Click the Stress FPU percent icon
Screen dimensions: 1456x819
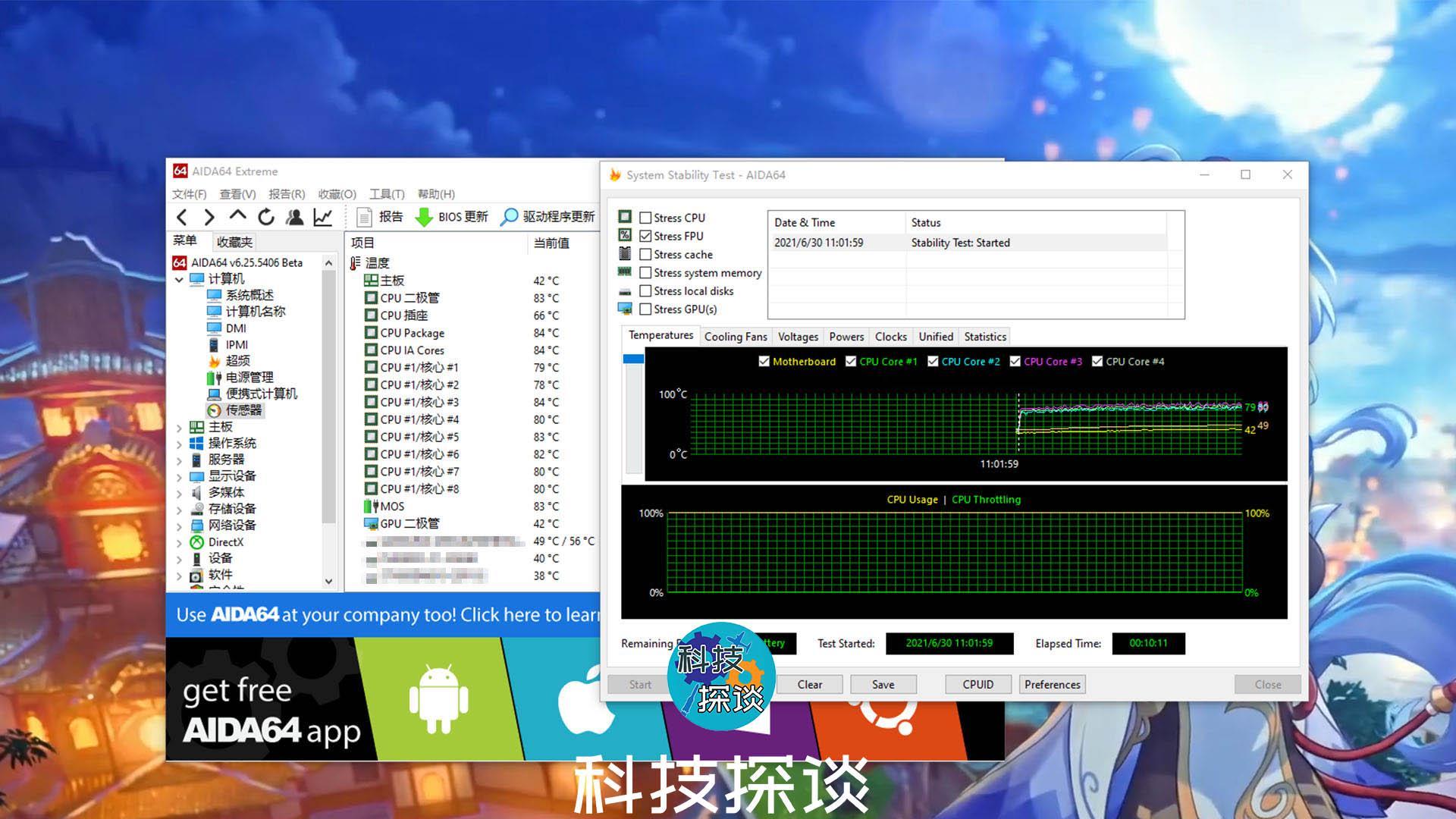(625, 235)
